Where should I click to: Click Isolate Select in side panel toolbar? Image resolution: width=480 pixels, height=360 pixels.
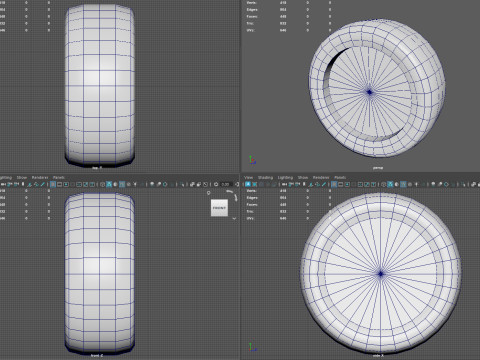(463, 184)
